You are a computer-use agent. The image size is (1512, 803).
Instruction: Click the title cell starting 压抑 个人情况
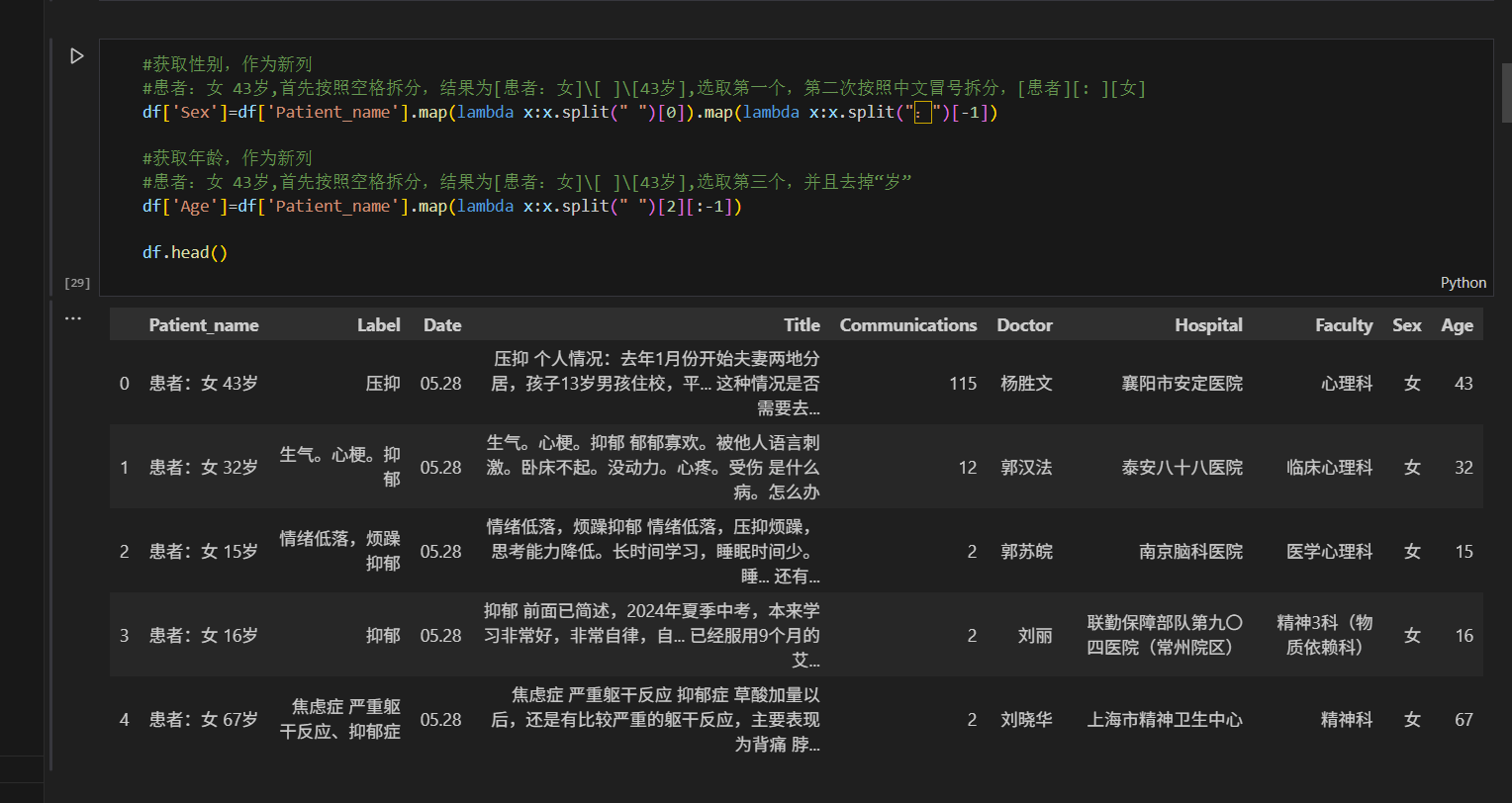(655, 383)
